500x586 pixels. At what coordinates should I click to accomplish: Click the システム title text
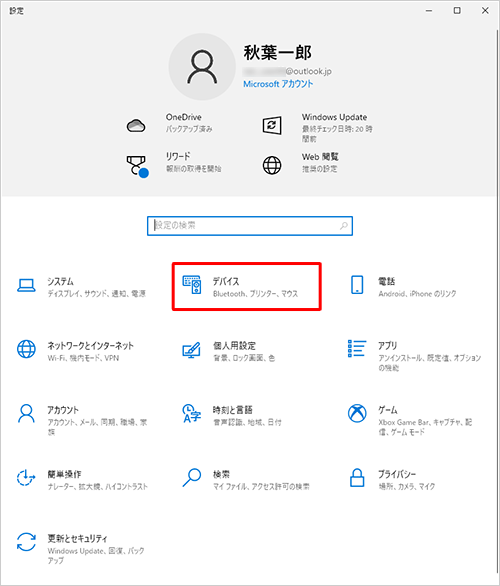point(60,281)
